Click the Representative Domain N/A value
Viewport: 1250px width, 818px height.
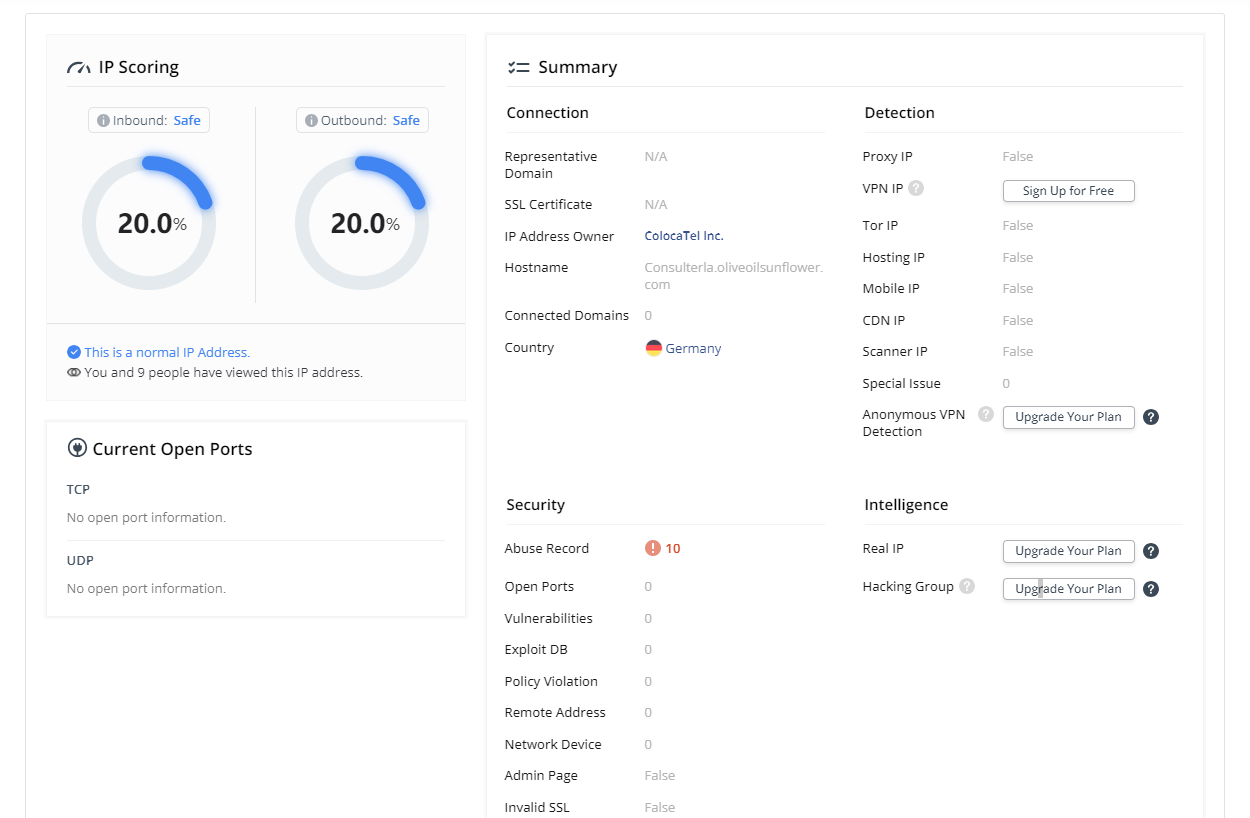tap(656, 156)
